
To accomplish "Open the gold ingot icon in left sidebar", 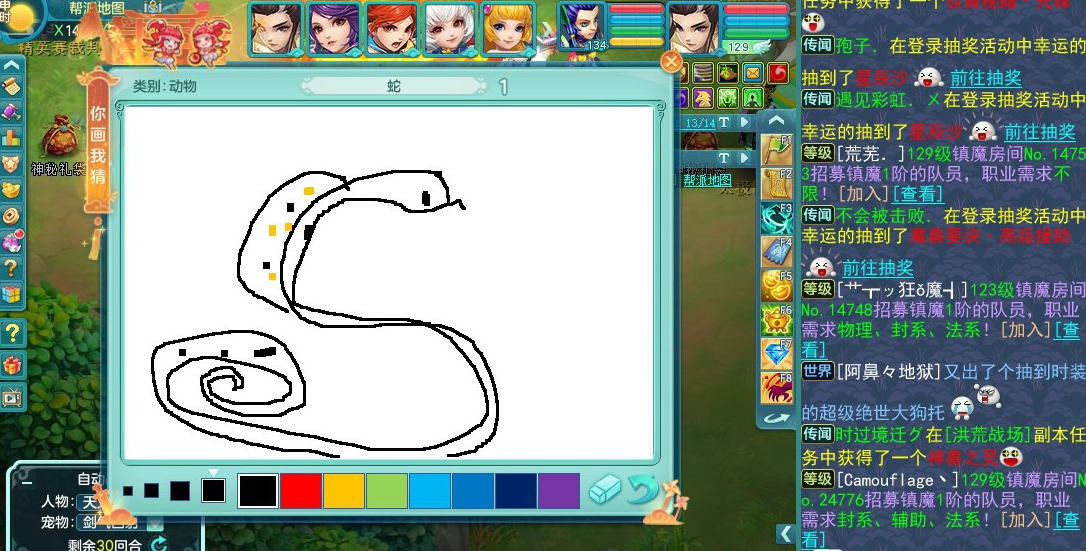I will click(12, 189).
